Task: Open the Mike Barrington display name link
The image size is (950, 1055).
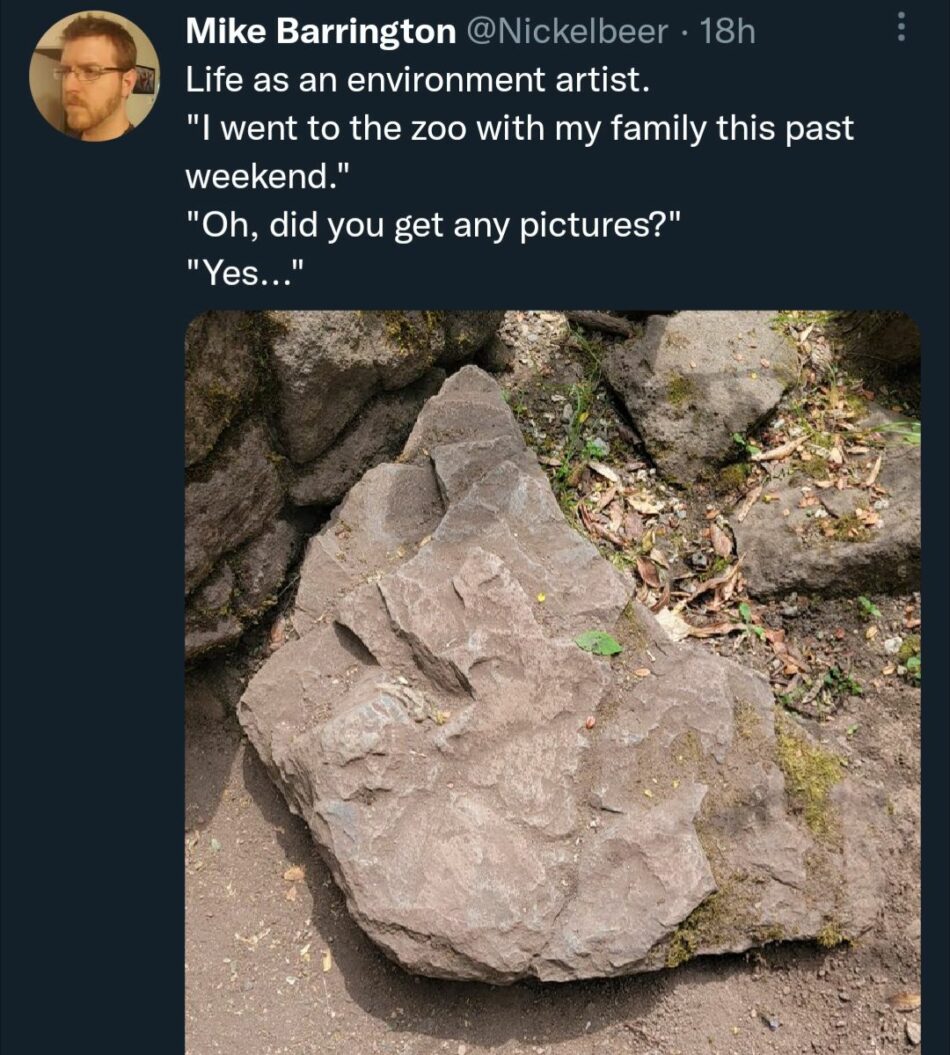Action: 321,32
